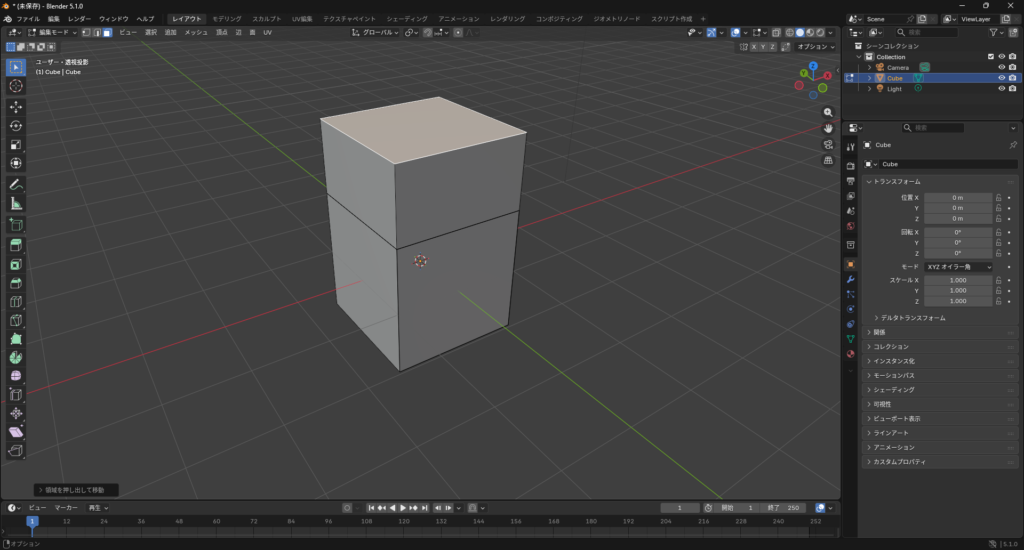Select the Move tool in toolbar
This screenshot has height=550, width=1024.
pyautogui.click(x=16, y=106)
